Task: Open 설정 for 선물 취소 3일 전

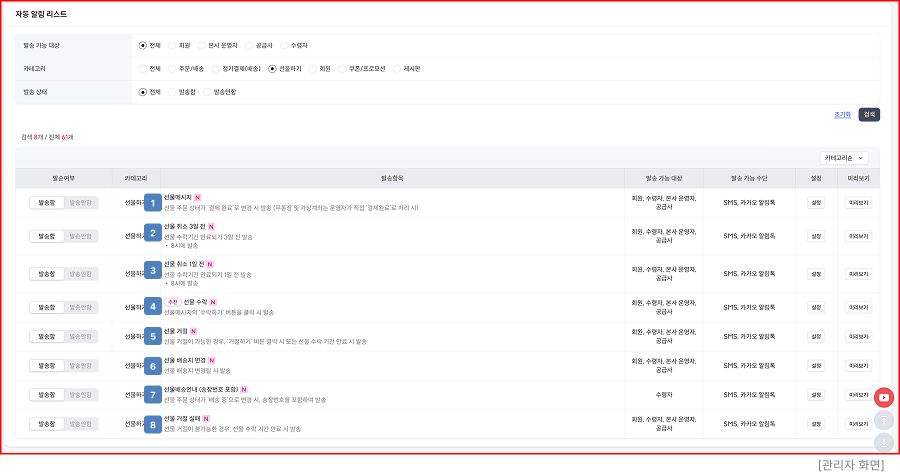Action: 815,236
